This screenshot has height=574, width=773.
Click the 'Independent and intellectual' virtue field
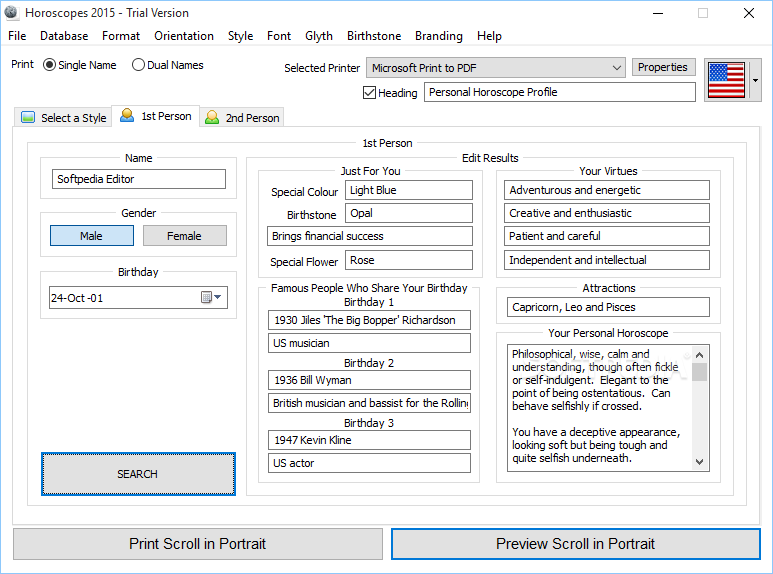(x=607, y=260)
